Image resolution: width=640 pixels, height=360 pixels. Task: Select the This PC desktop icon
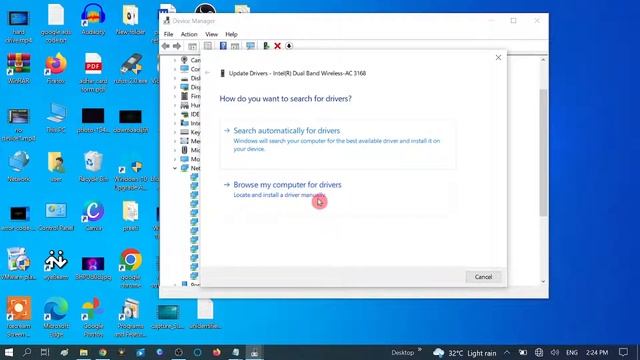(56, 118)
